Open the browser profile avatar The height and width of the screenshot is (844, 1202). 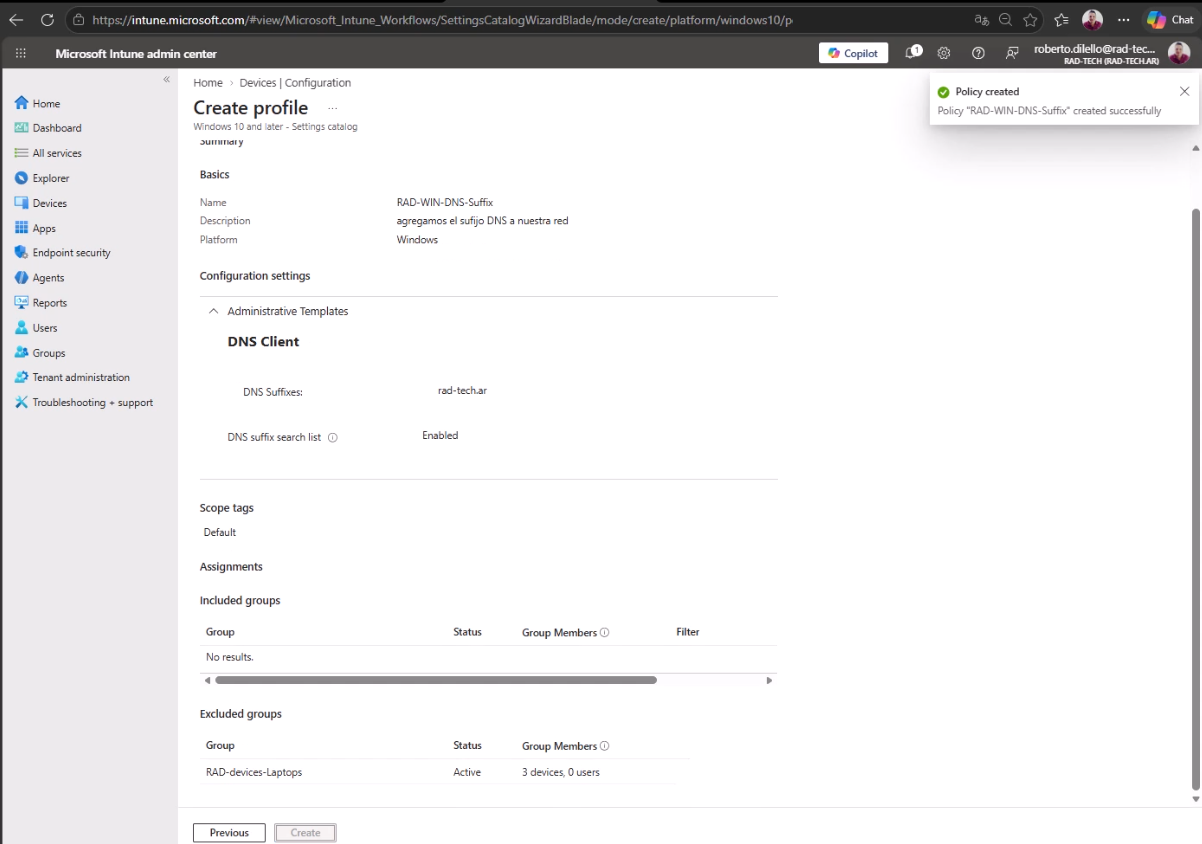tap(1092, 20)
